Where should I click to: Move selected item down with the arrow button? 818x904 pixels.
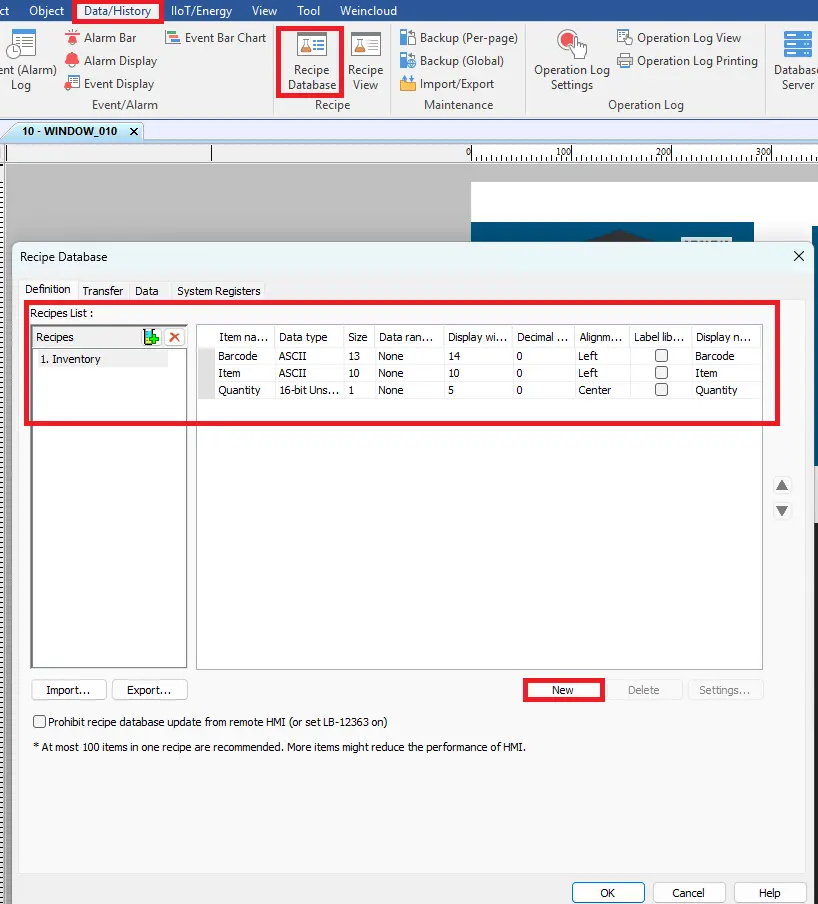782,510
